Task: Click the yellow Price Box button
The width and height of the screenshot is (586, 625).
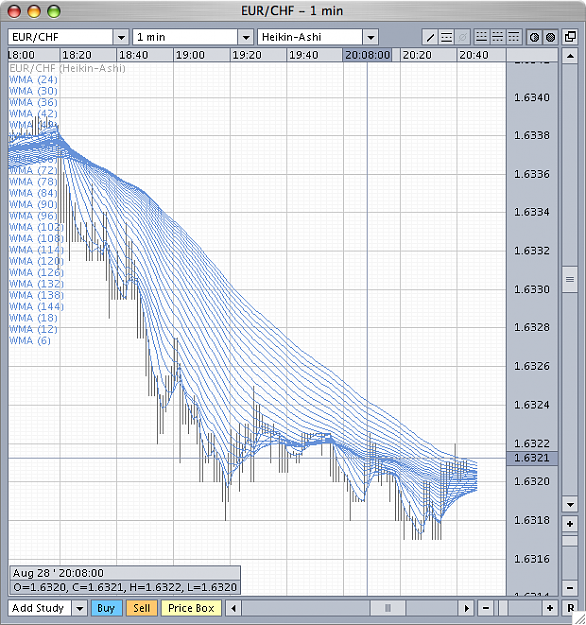Action: click(191, 608)
